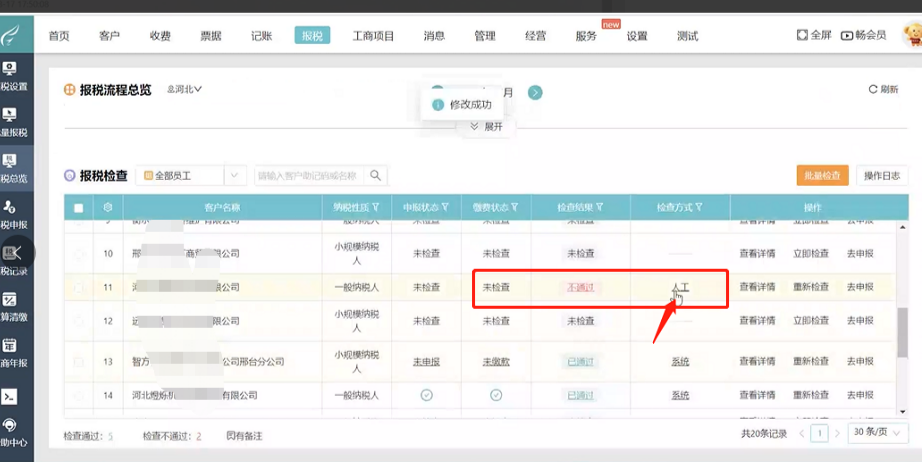The width and height of the screenshot is (922, 462).
Task: Click the 操作日志 button
Action: click(x=882, y=175)
